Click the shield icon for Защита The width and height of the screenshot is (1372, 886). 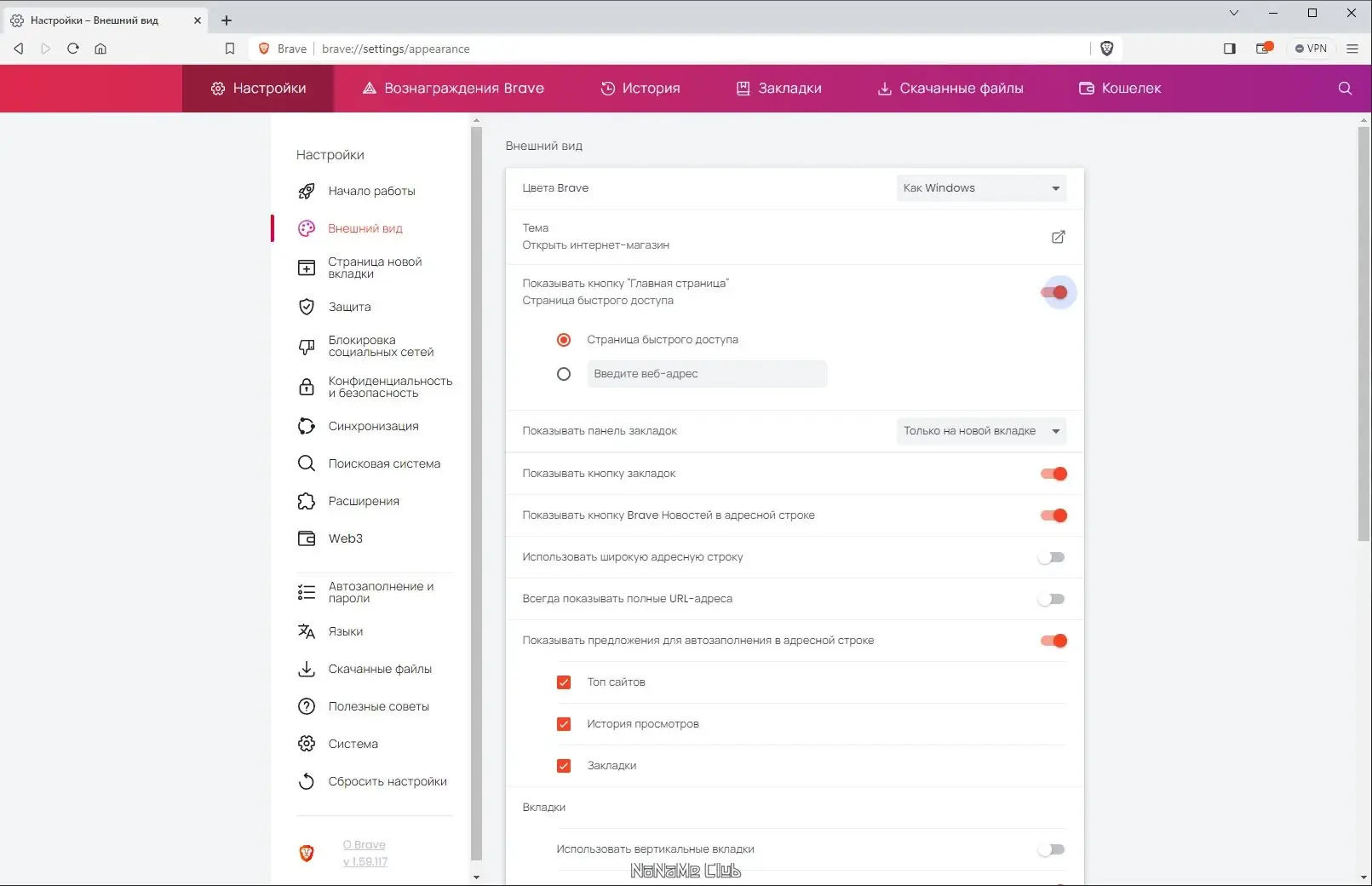coord(307,307)
